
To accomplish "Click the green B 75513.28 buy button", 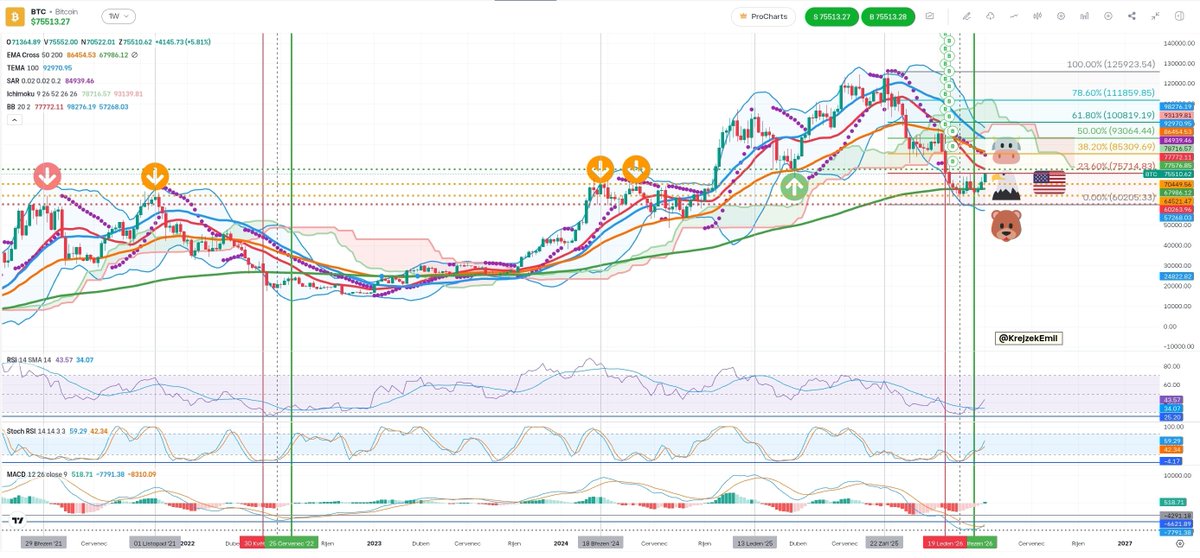I will pos(888,16).
